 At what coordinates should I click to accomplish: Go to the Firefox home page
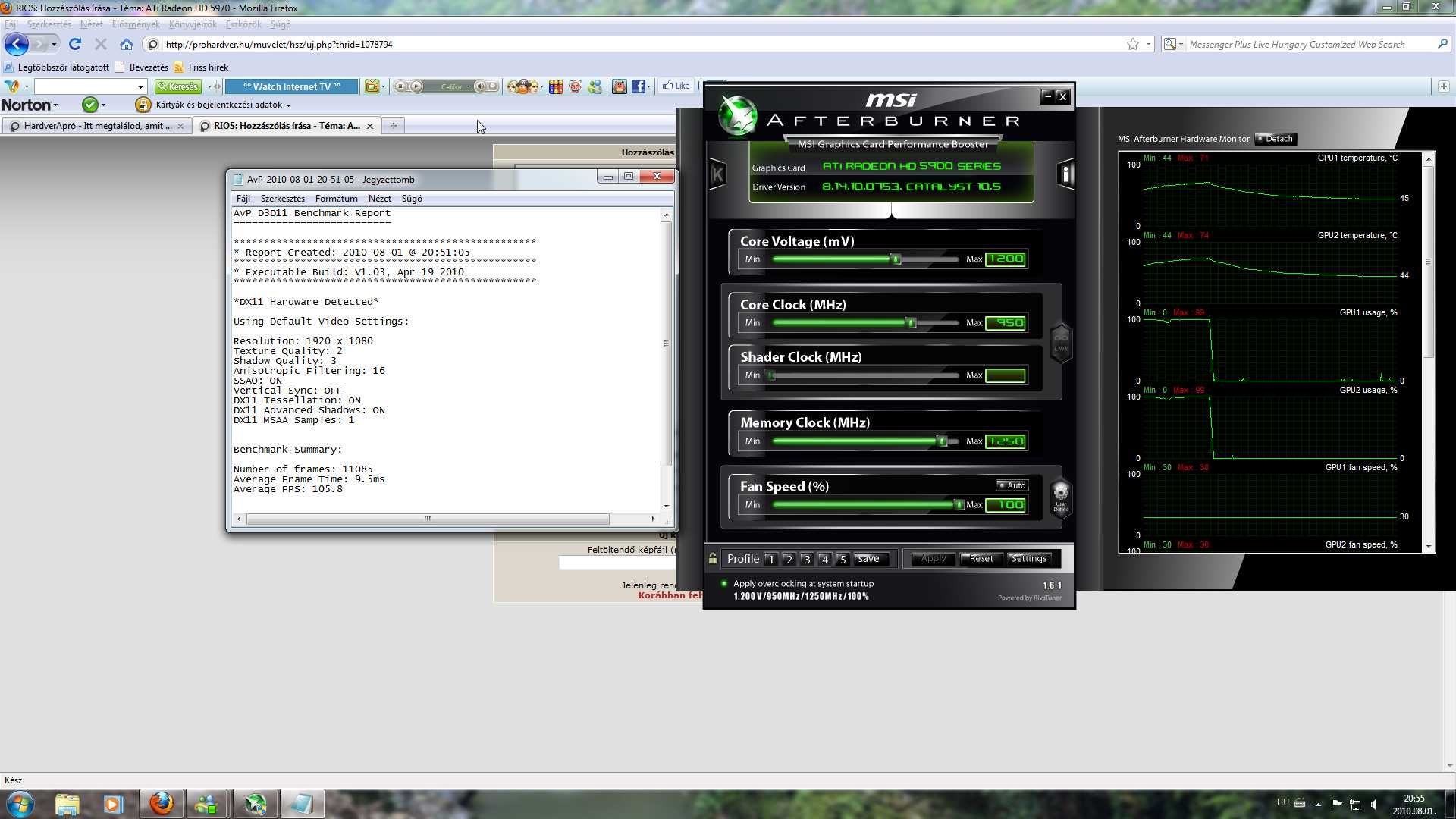127,44
